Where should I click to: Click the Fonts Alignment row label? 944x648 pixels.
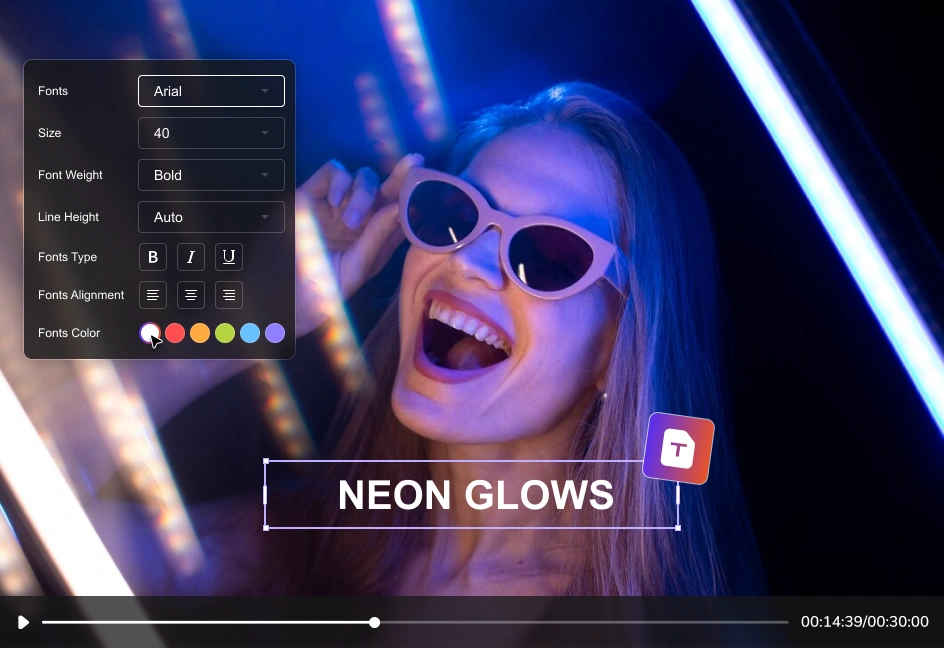click(x=80, y=295)
